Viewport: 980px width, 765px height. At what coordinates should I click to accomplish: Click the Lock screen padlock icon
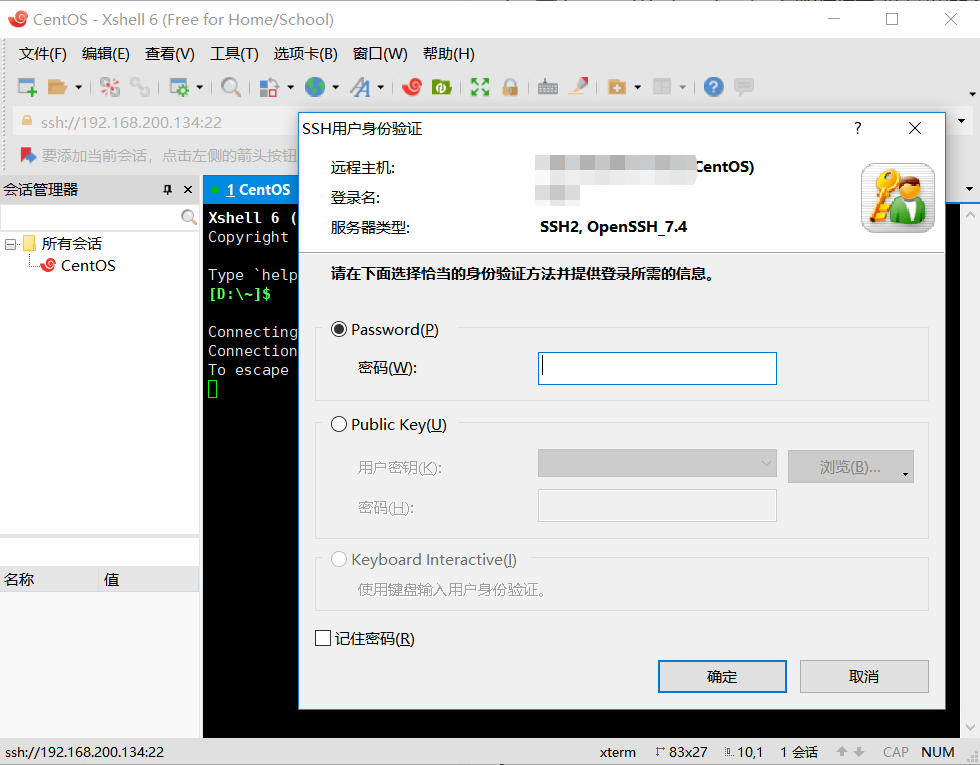tap(510, 87)
